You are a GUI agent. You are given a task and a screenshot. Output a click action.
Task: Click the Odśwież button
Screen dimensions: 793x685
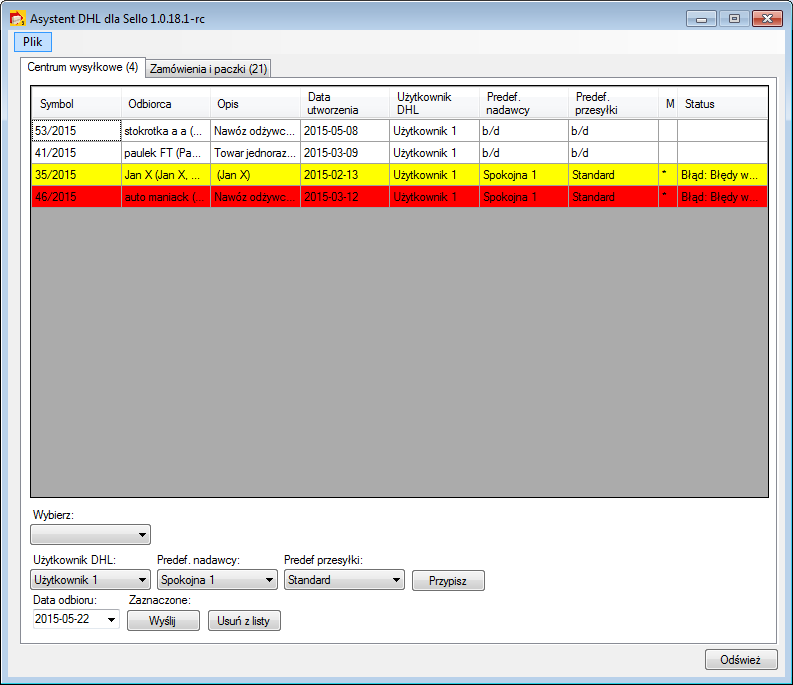pyautogui.click(x=741, y=660)
